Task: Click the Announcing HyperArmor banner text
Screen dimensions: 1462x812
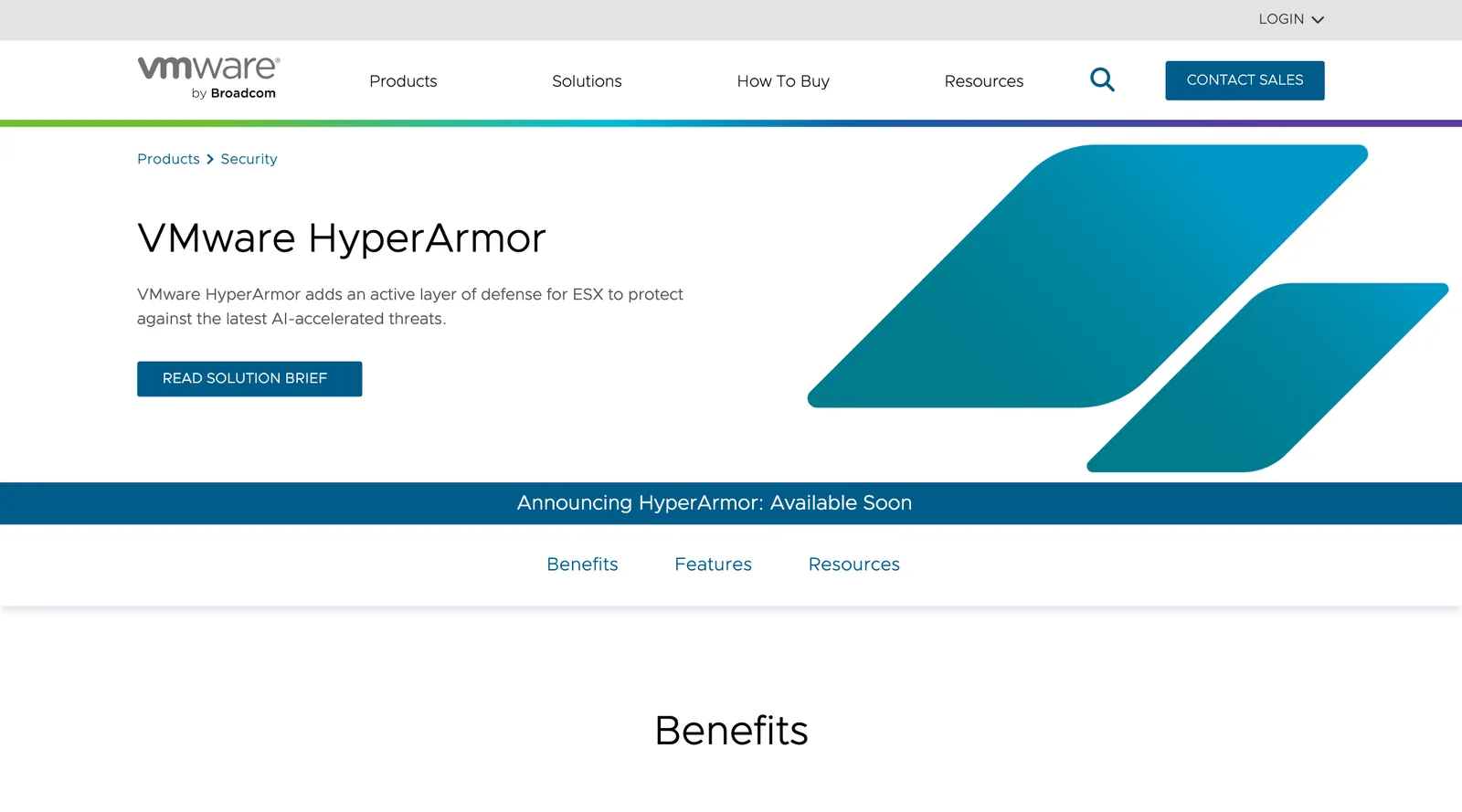Action: pos(715,503)
